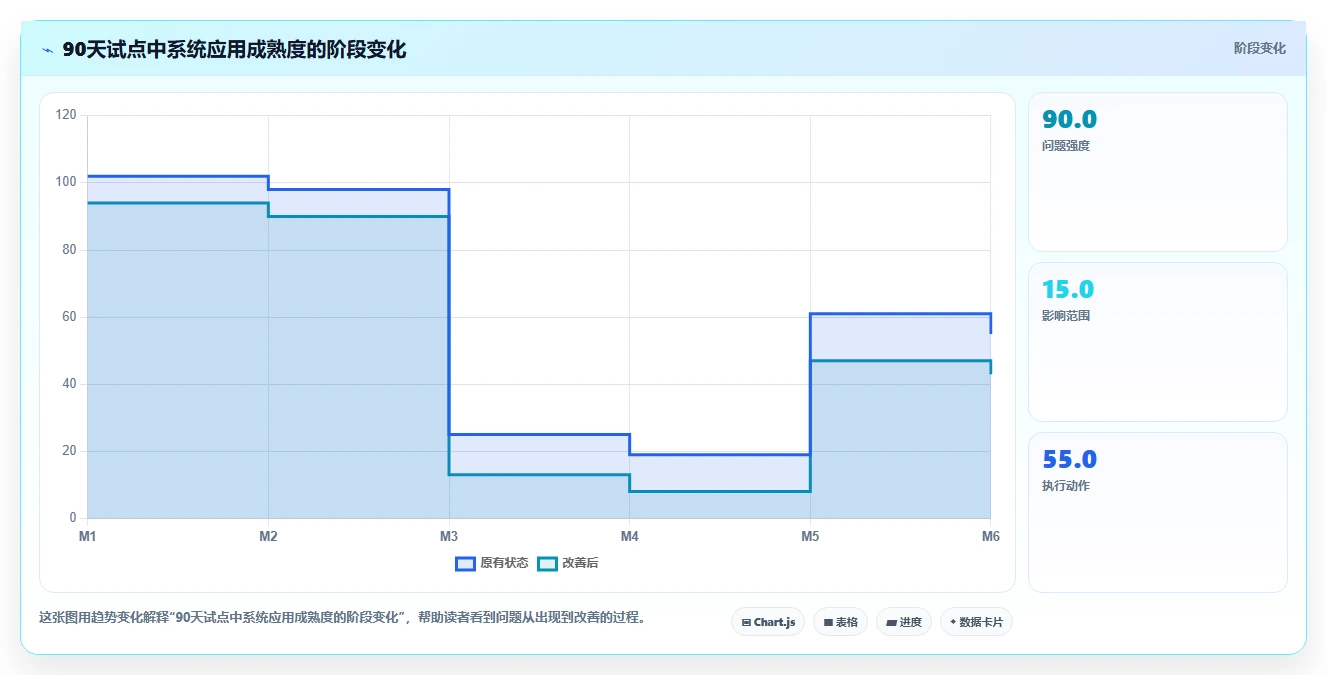This screenshot has height=675, width=1327.
Task: Click the 20 y-axis value
Action: click(69, 451)
